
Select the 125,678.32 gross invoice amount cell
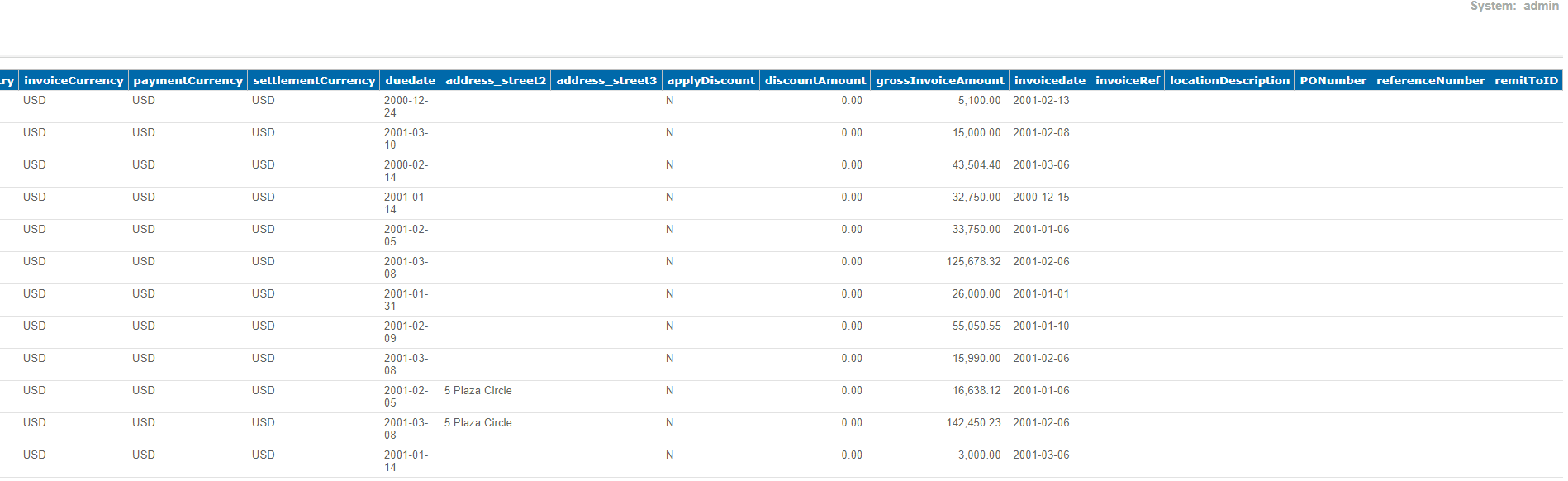973,262
